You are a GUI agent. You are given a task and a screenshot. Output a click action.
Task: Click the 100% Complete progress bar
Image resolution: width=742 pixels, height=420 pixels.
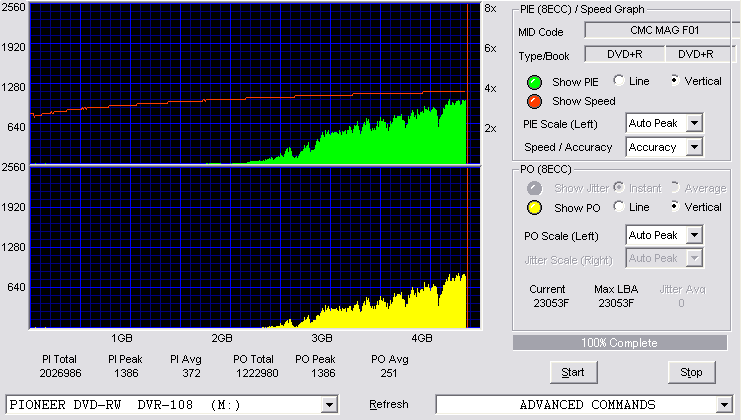[x=619, y=343]
